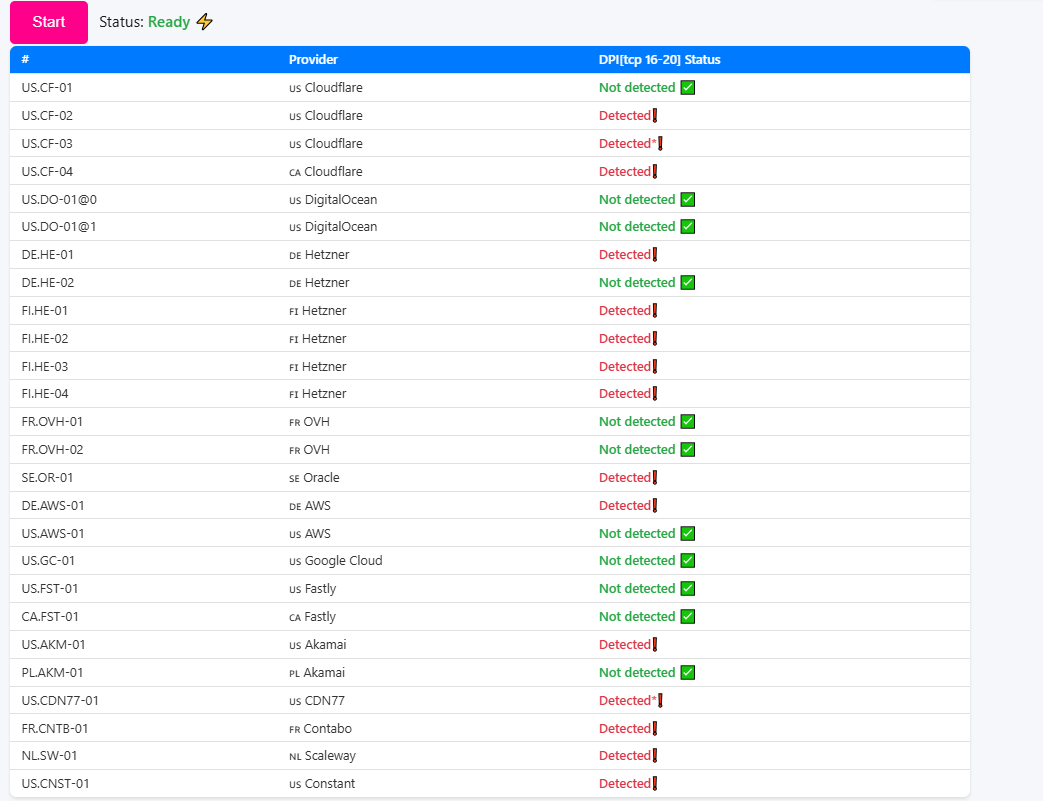Click the green checkmark in row CA.FST-01
The image size is (1043, 801).
688,617
